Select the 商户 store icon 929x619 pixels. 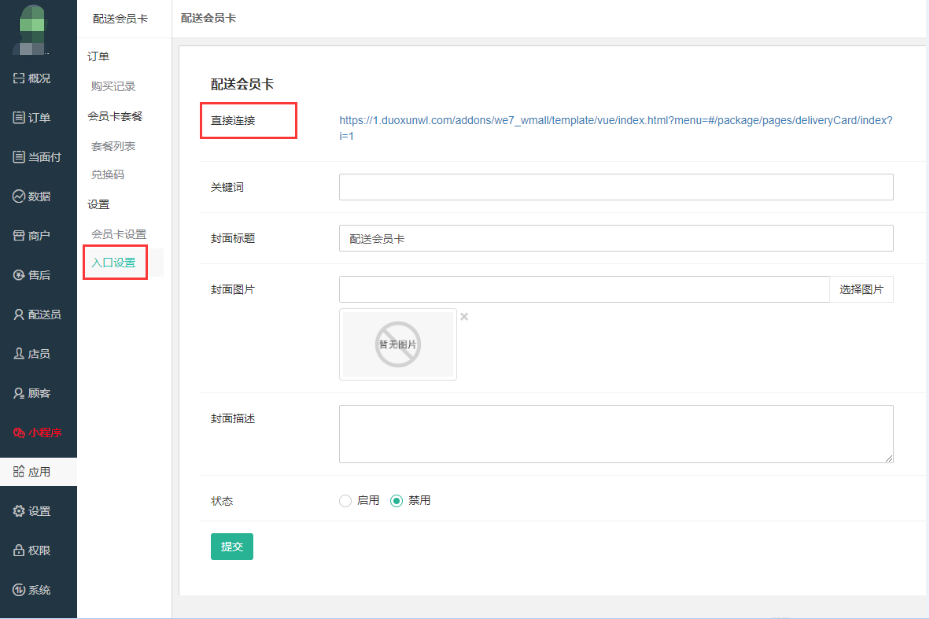[19, 236]
